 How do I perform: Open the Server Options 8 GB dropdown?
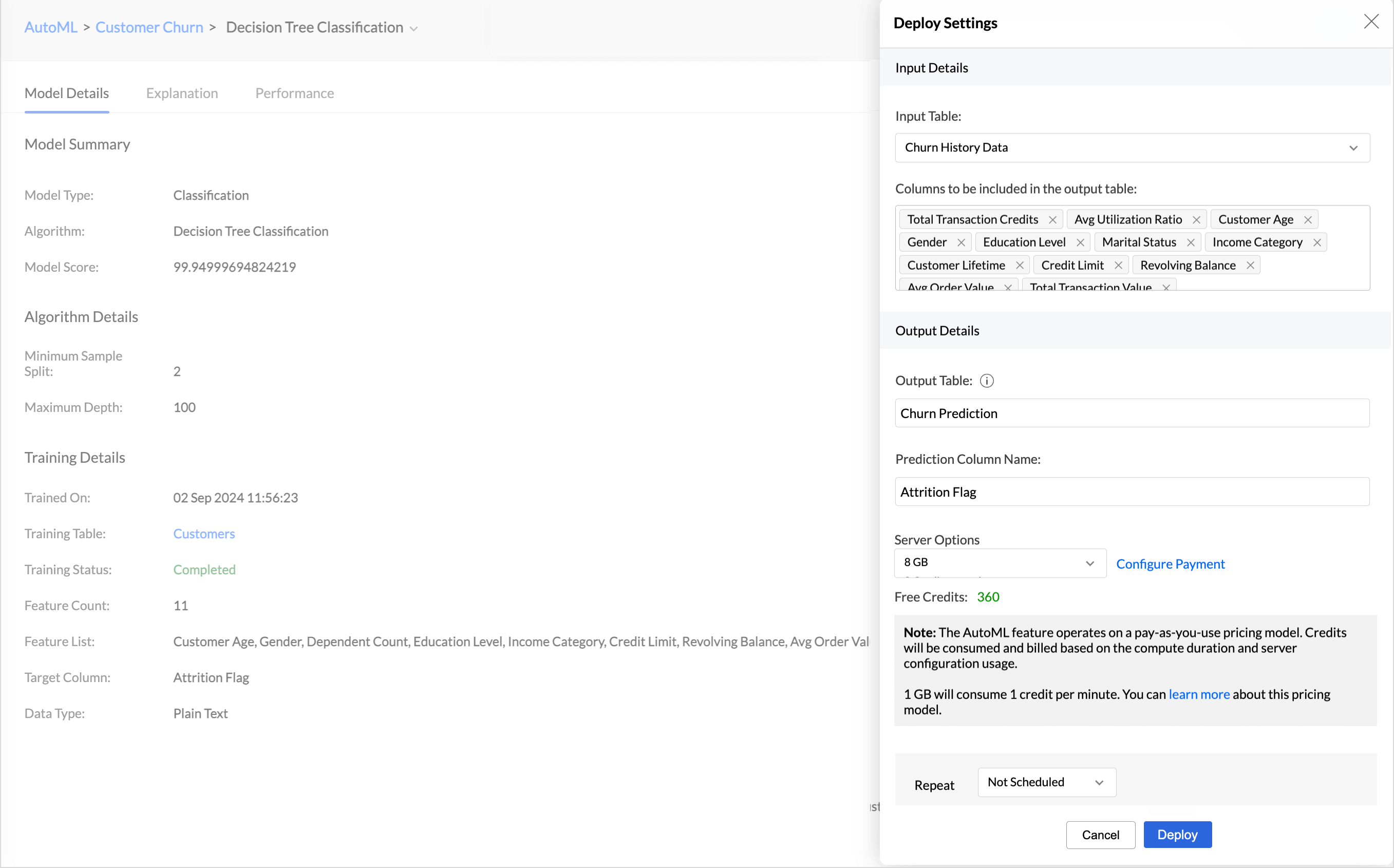[1000, 562]
